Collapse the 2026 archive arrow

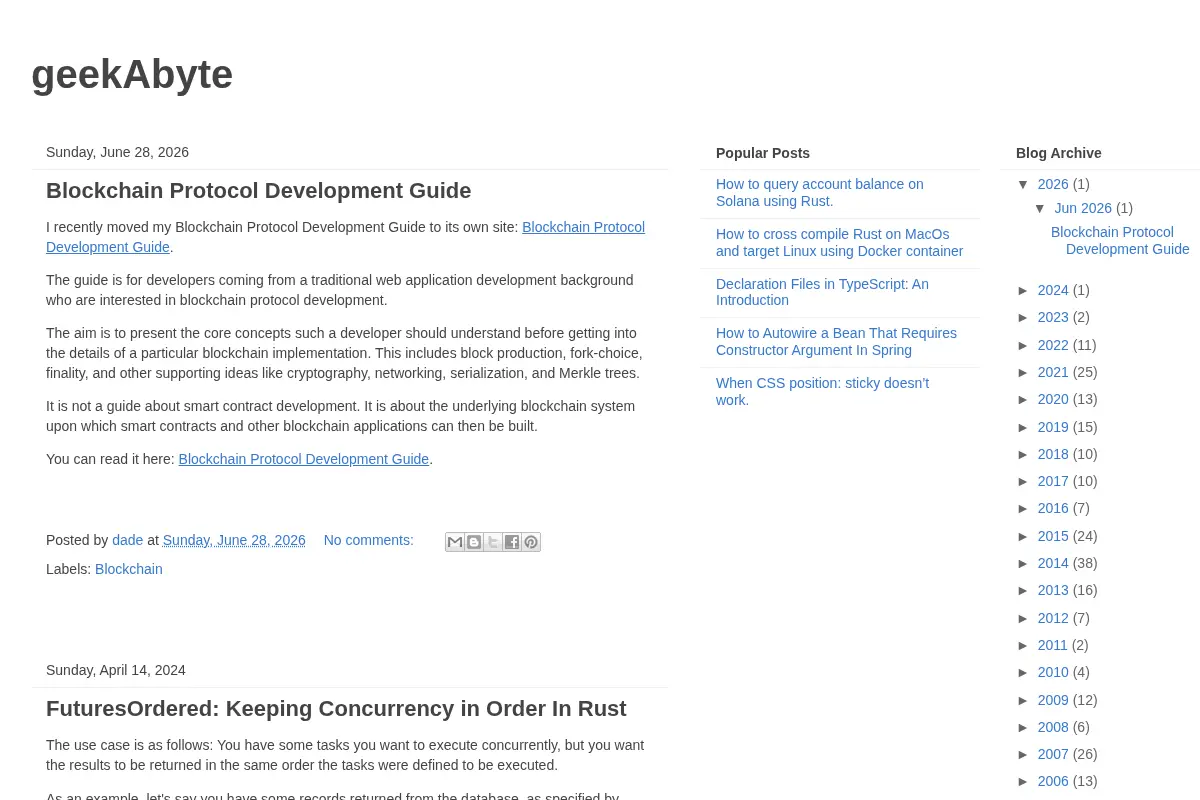coord(1024,184)
